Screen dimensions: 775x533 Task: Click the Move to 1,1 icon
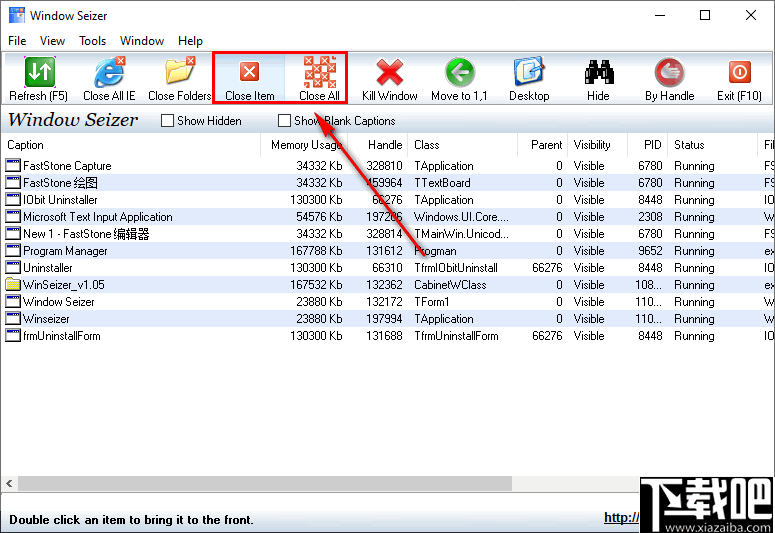point(460,72)
